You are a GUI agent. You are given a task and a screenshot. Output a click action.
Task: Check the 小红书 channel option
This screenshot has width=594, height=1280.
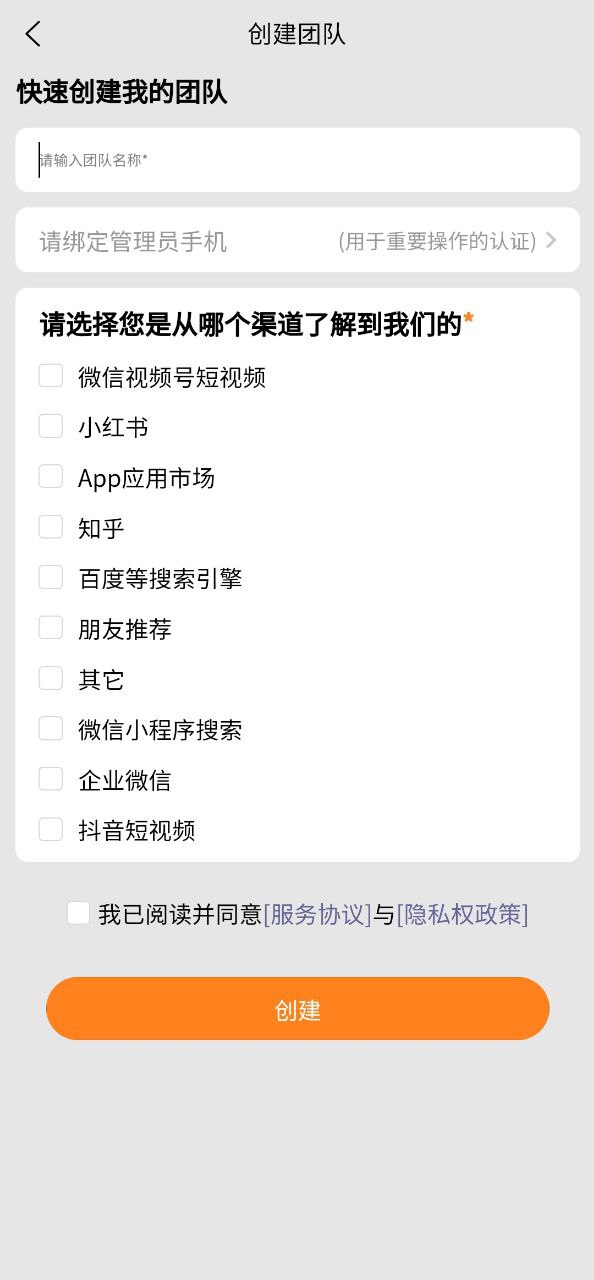[51, 426]
